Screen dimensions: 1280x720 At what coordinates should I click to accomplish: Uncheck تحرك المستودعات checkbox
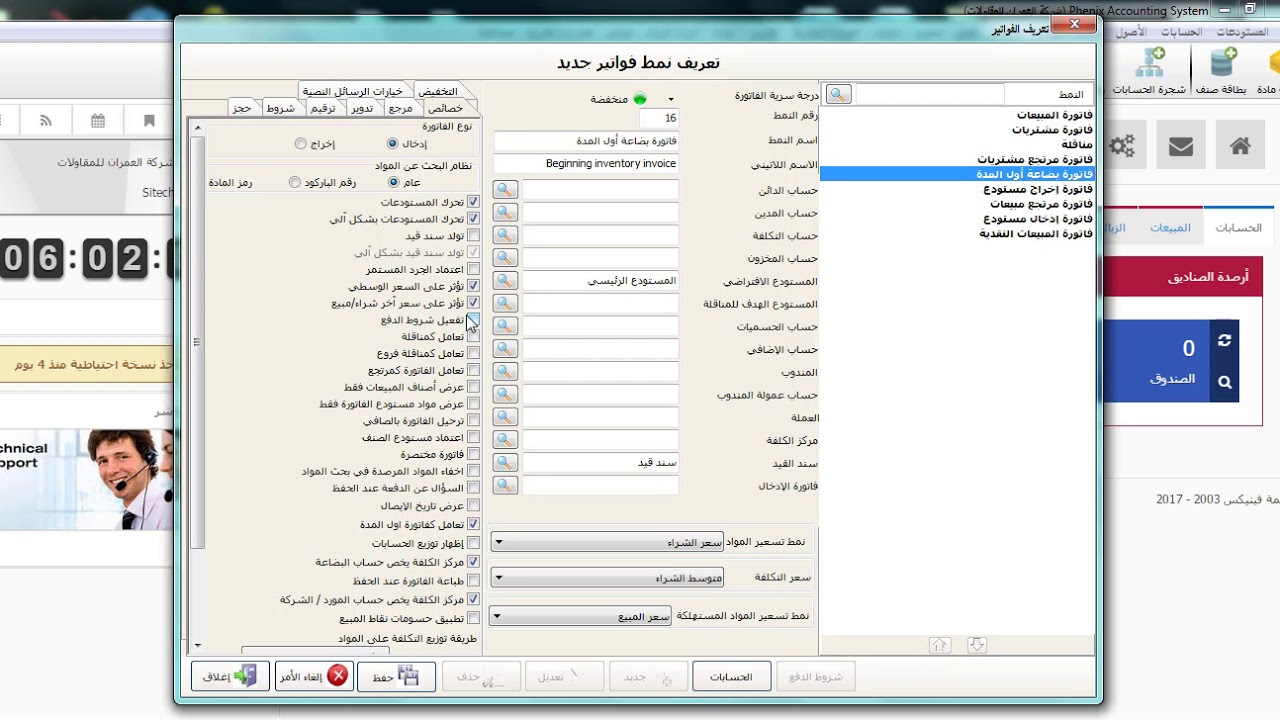point(474,202)
